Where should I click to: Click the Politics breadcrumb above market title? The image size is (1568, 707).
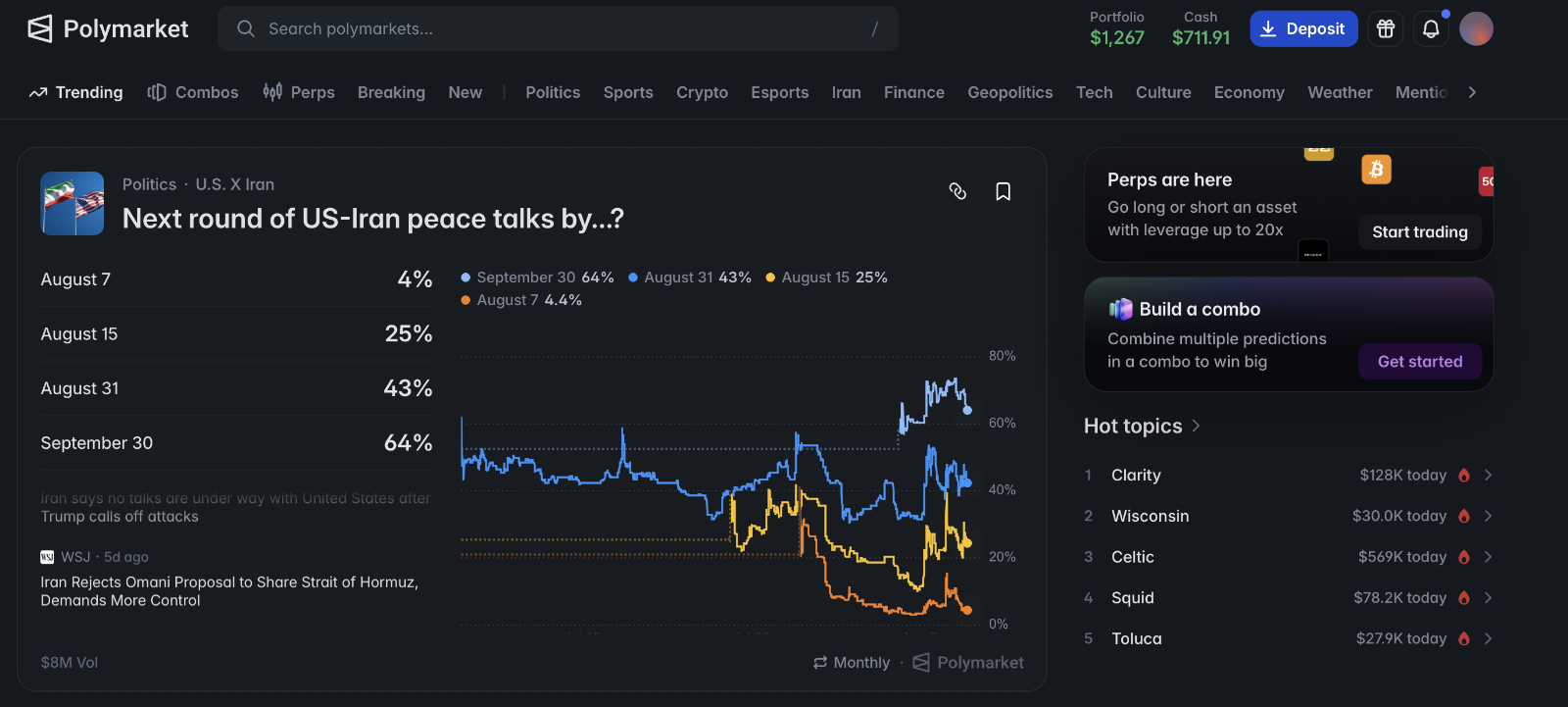[150, 184]
